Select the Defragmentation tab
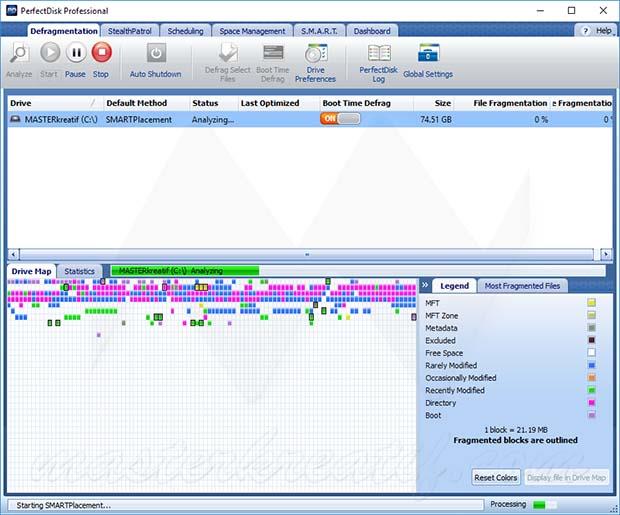The height and width of the screenshot is (515, 620). coord(64,31)
